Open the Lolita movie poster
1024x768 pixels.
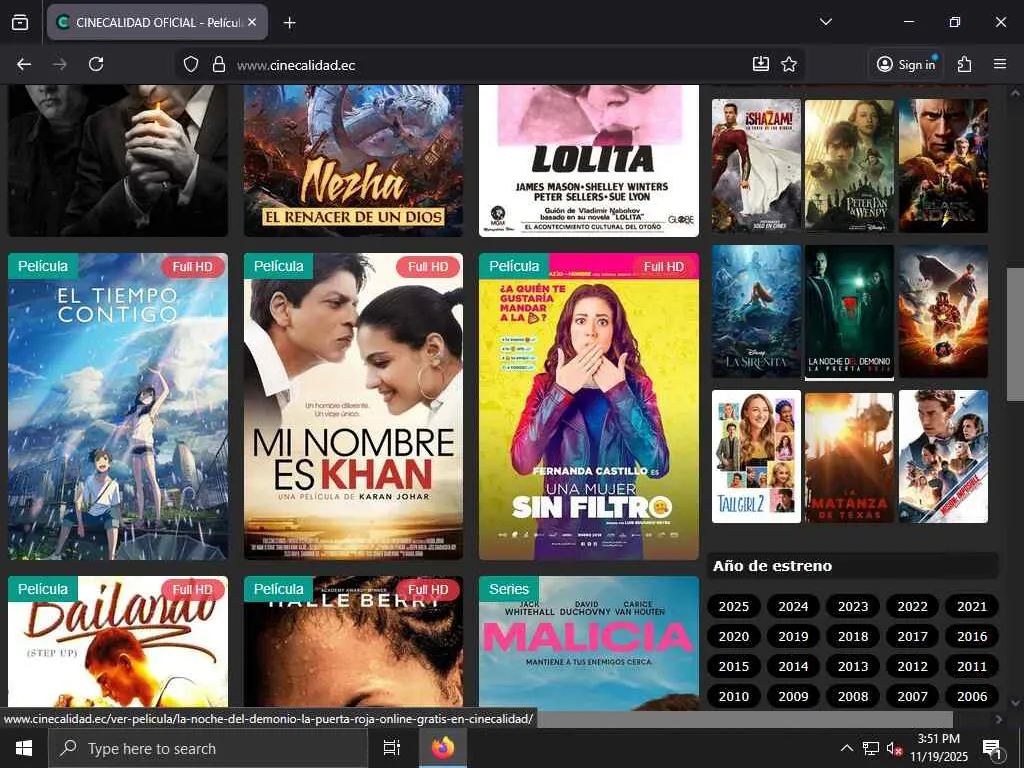(589, 160)
